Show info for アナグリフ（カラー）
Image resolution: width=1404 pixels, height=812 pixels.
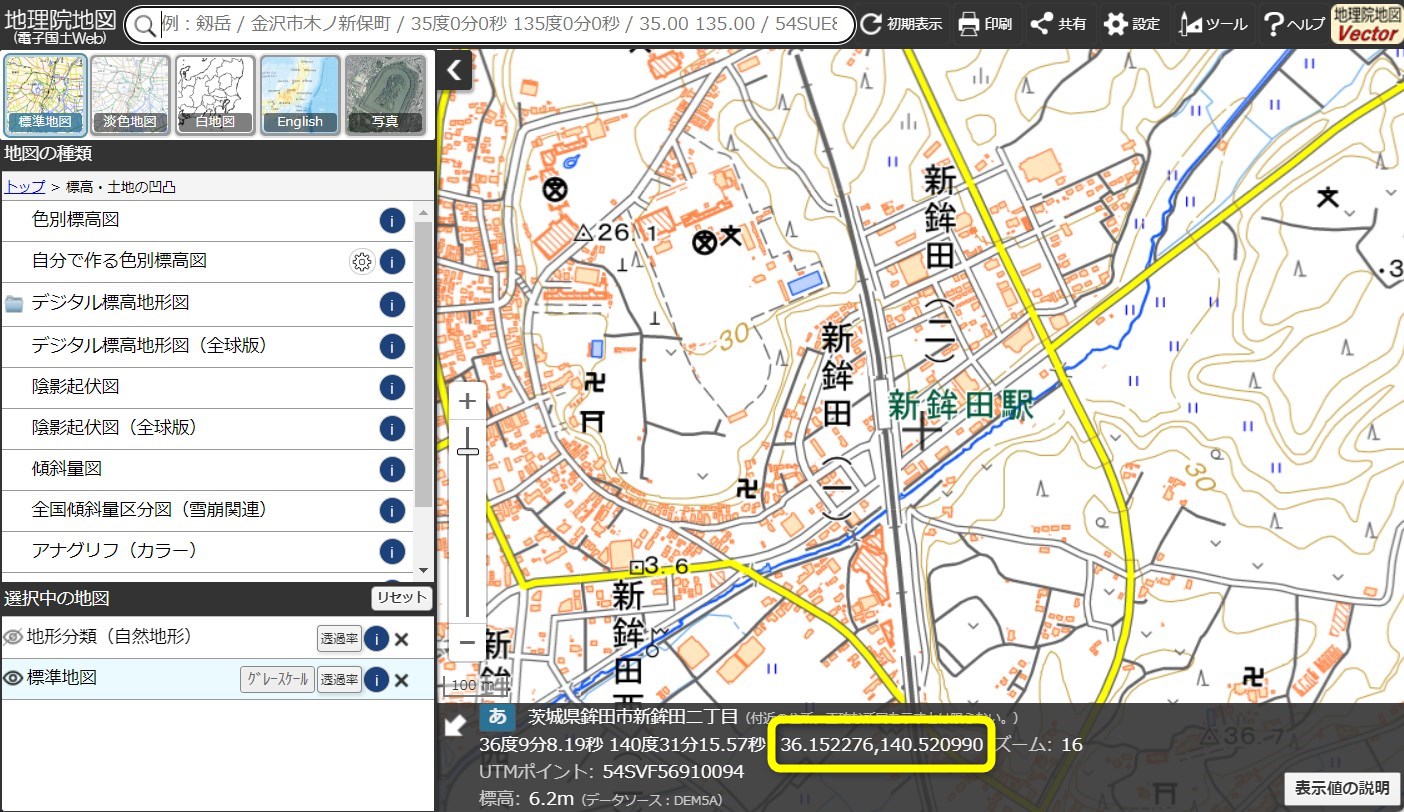(392, 552)
